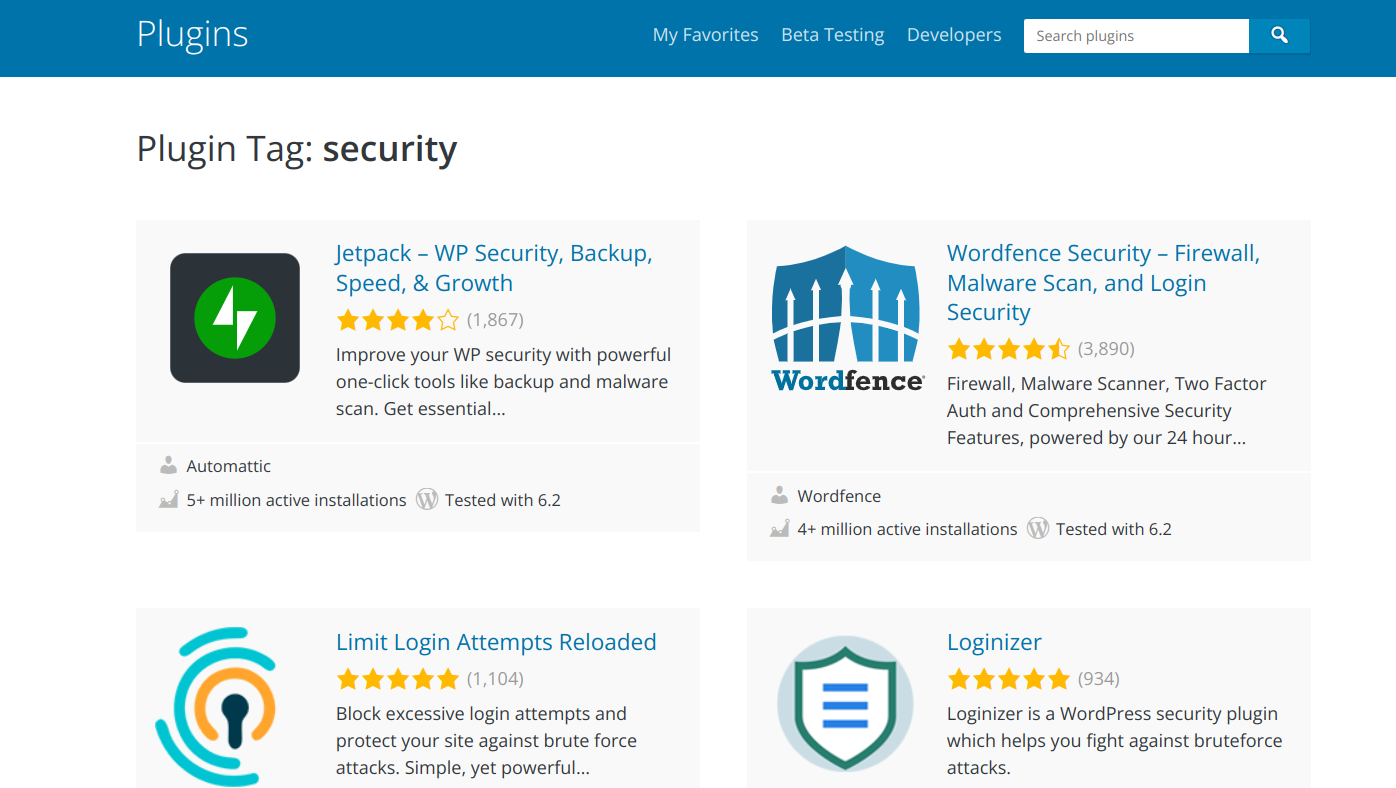1396x788 pixels.
Task: Open Wordfence Security plugin title link
Action: pyautogui.click(x=1103, y=283)
